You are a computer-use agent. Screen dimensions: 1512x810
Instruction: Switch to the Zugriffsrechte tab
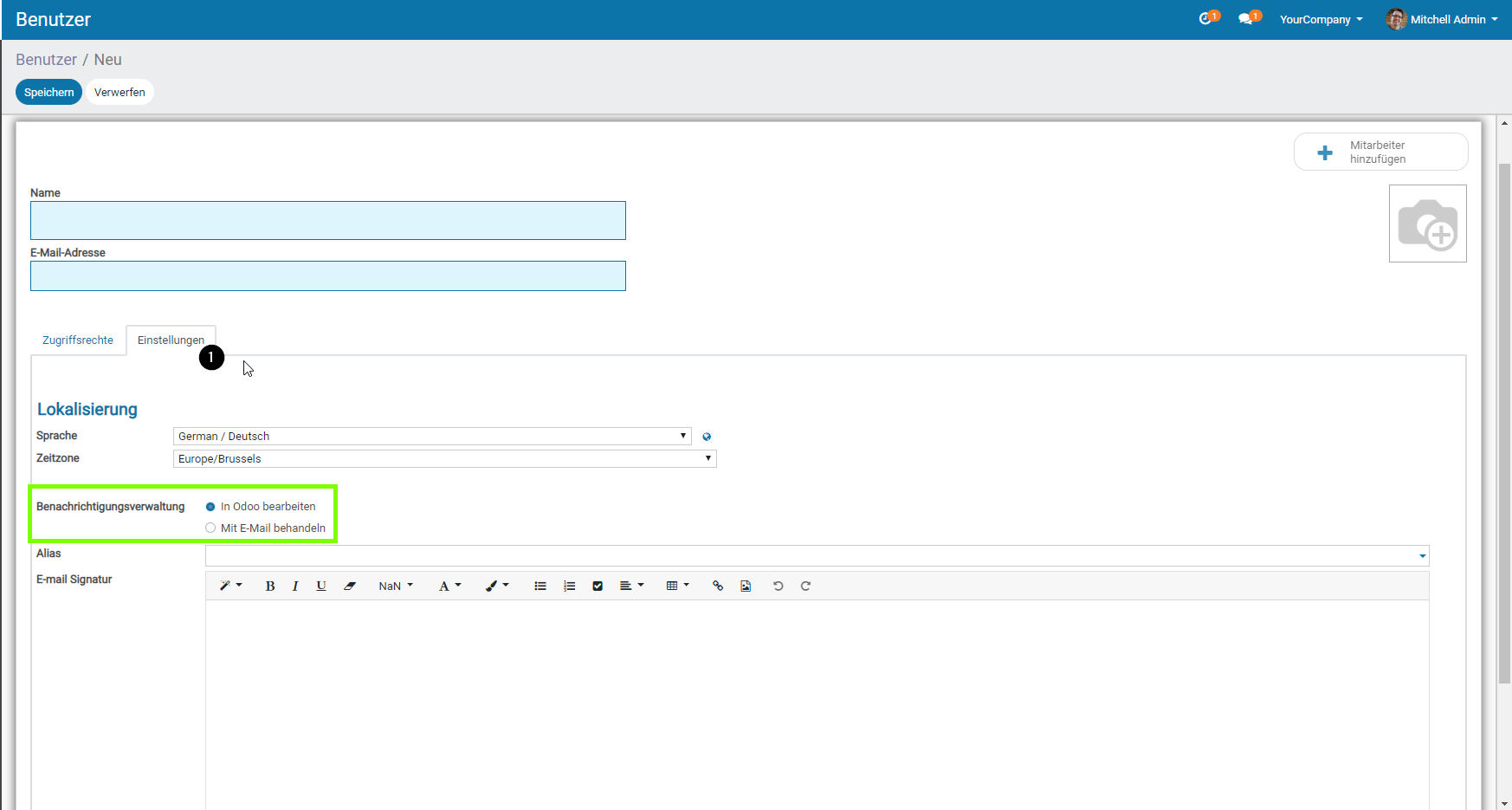click(78, 340)
